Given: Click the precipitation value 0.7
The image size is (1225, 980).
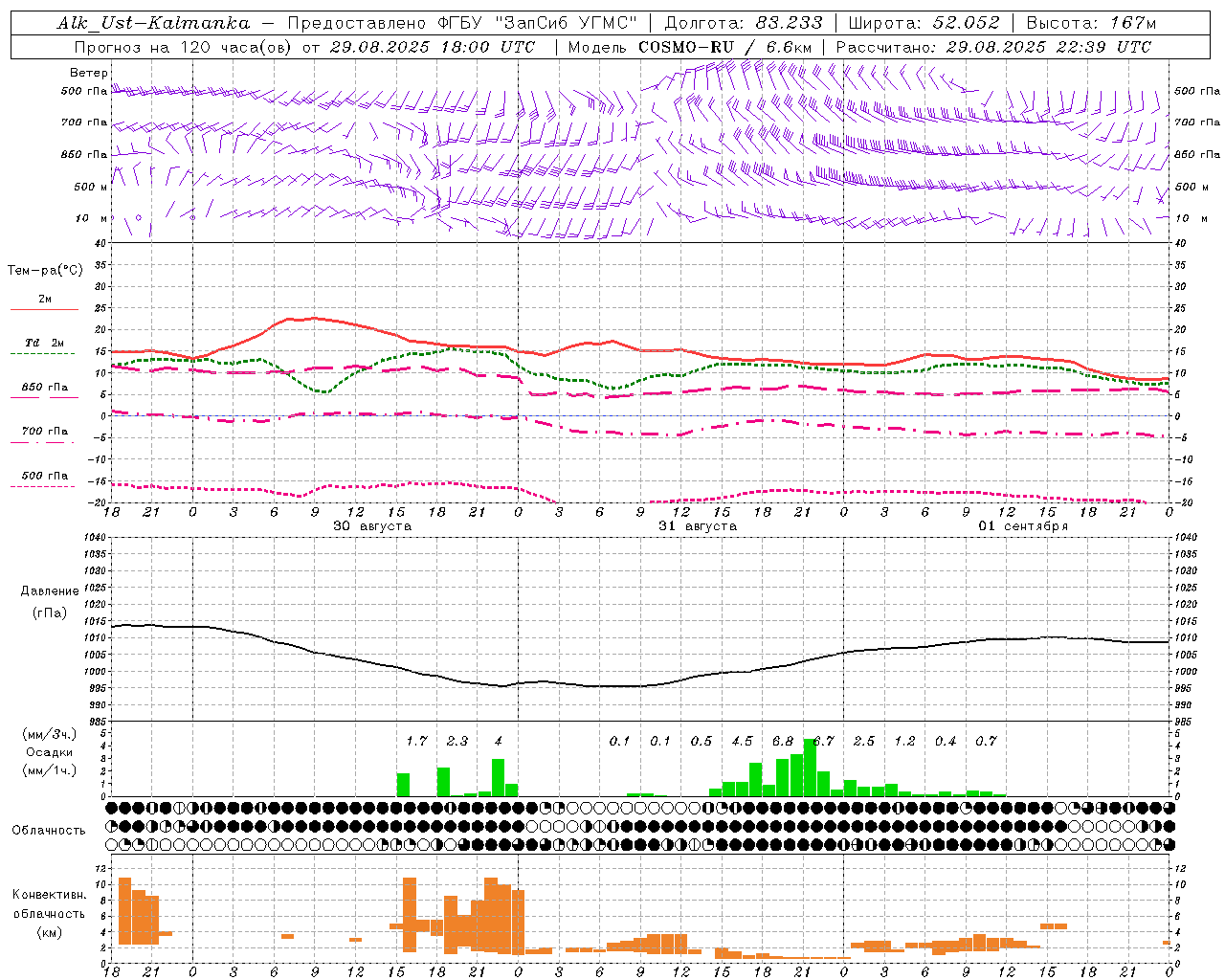Looking at the screenshot, I should click(x=986, y=741).
